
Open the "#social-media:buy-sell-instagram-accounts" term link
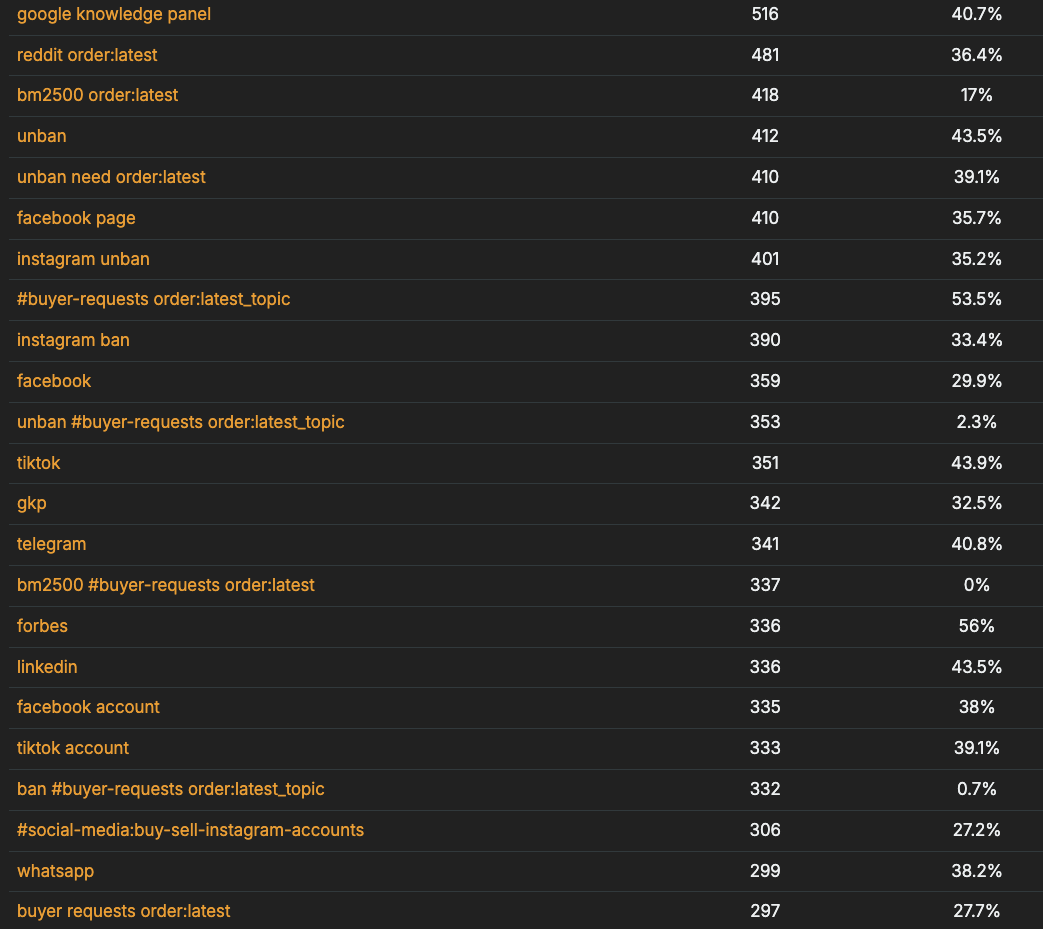[x=190, y=830]
